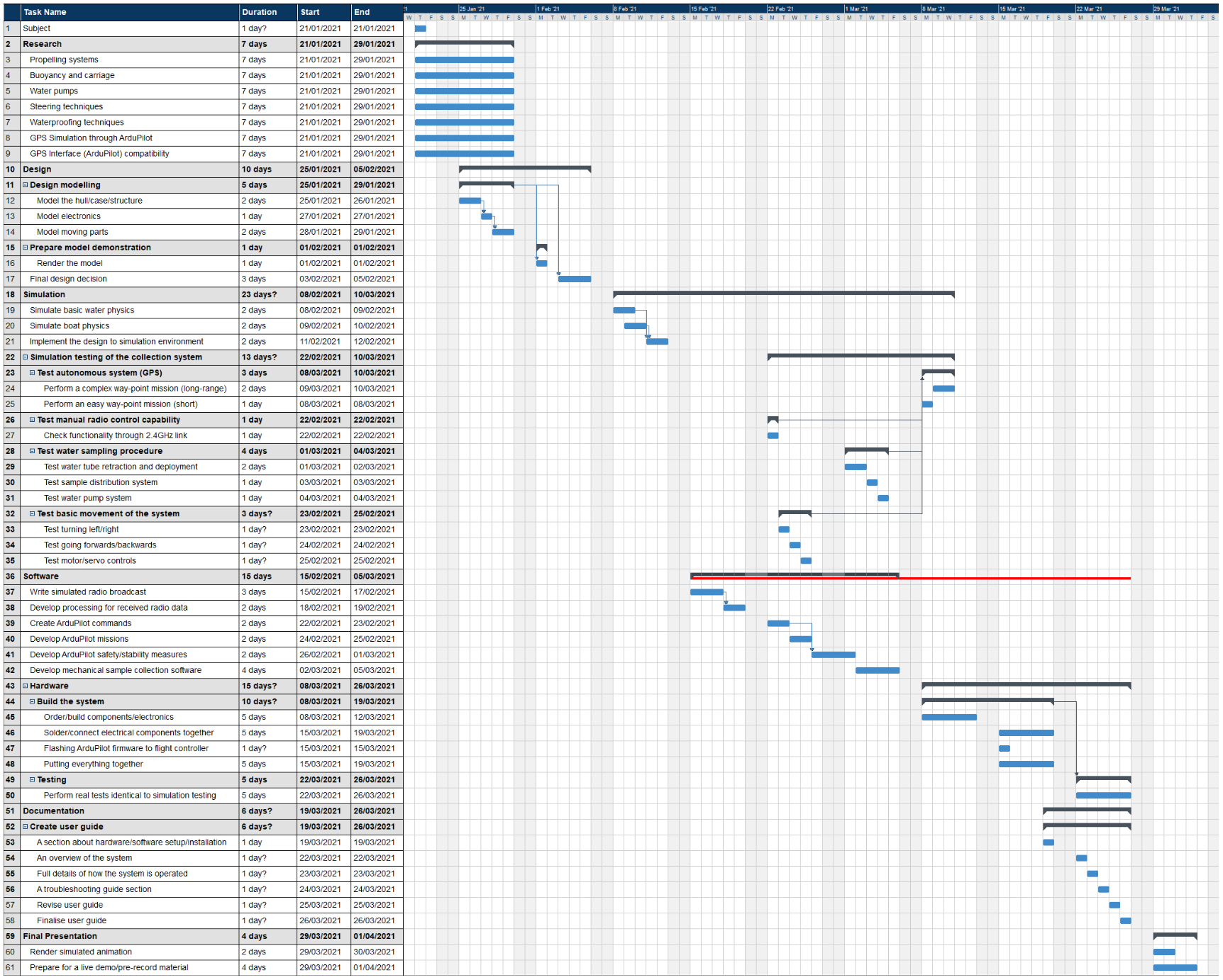This screenshot has width=1223, height=980.
Task: Select row number 18 header
Action: tap(11, 294)
